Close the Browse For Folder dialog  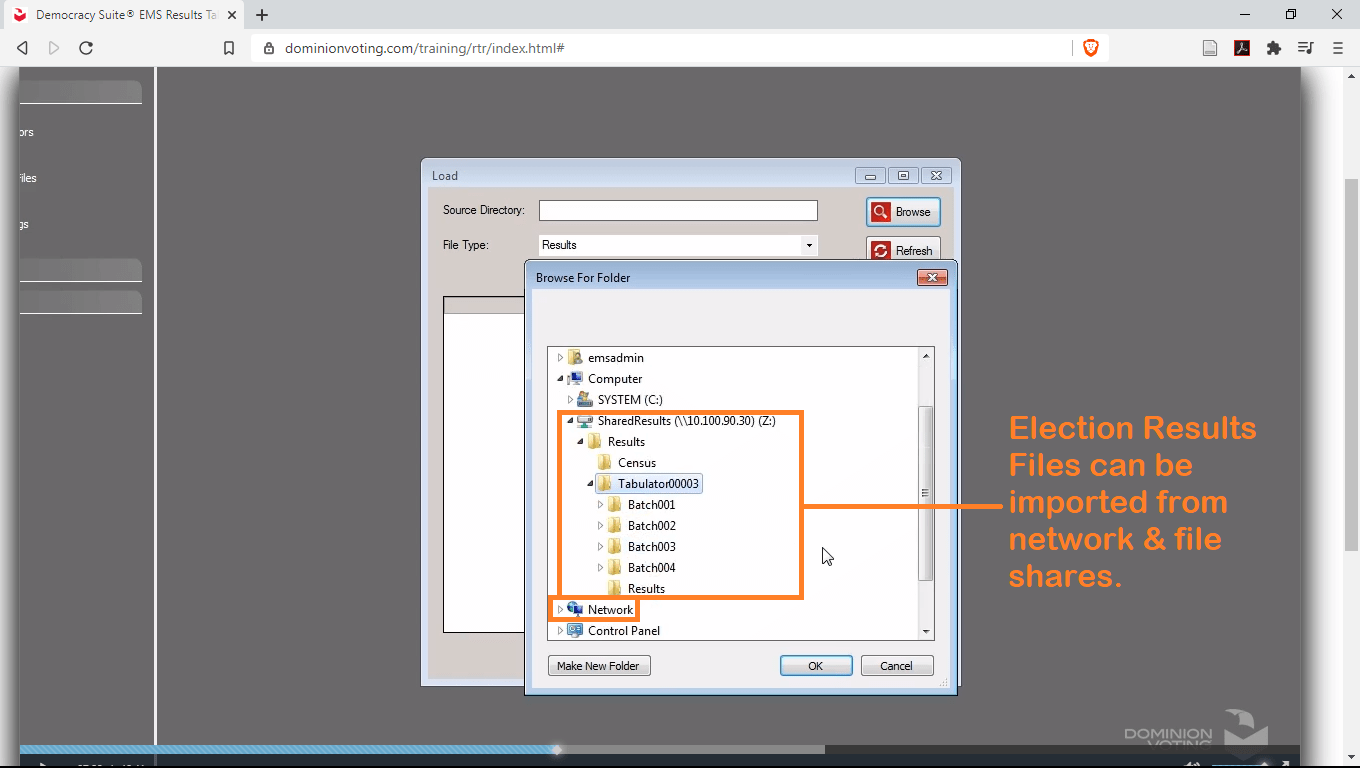pos(931,277)
